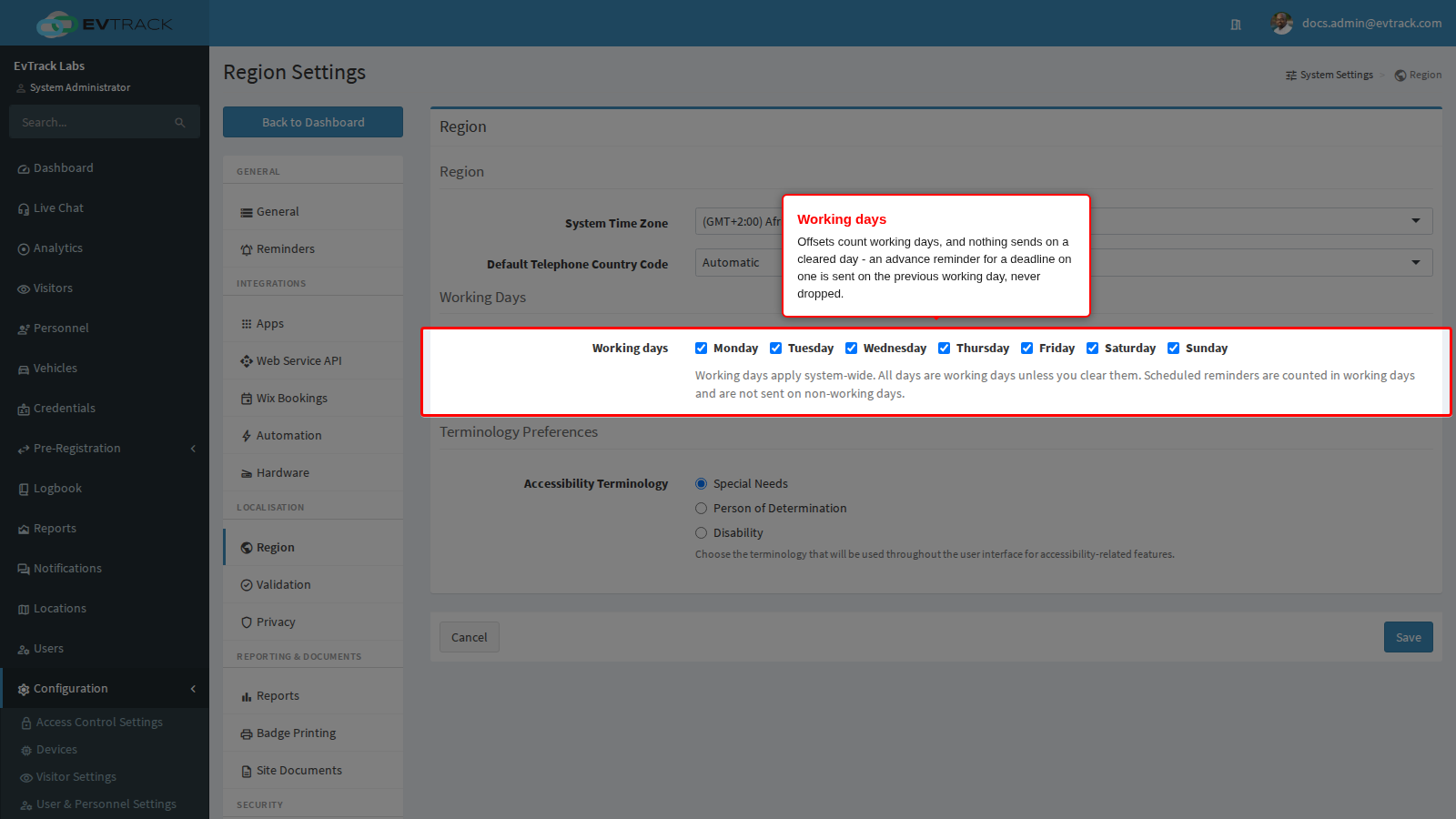Click the Apps grid icon
This screenshot has height=819, width=1456.
point(247,324)
